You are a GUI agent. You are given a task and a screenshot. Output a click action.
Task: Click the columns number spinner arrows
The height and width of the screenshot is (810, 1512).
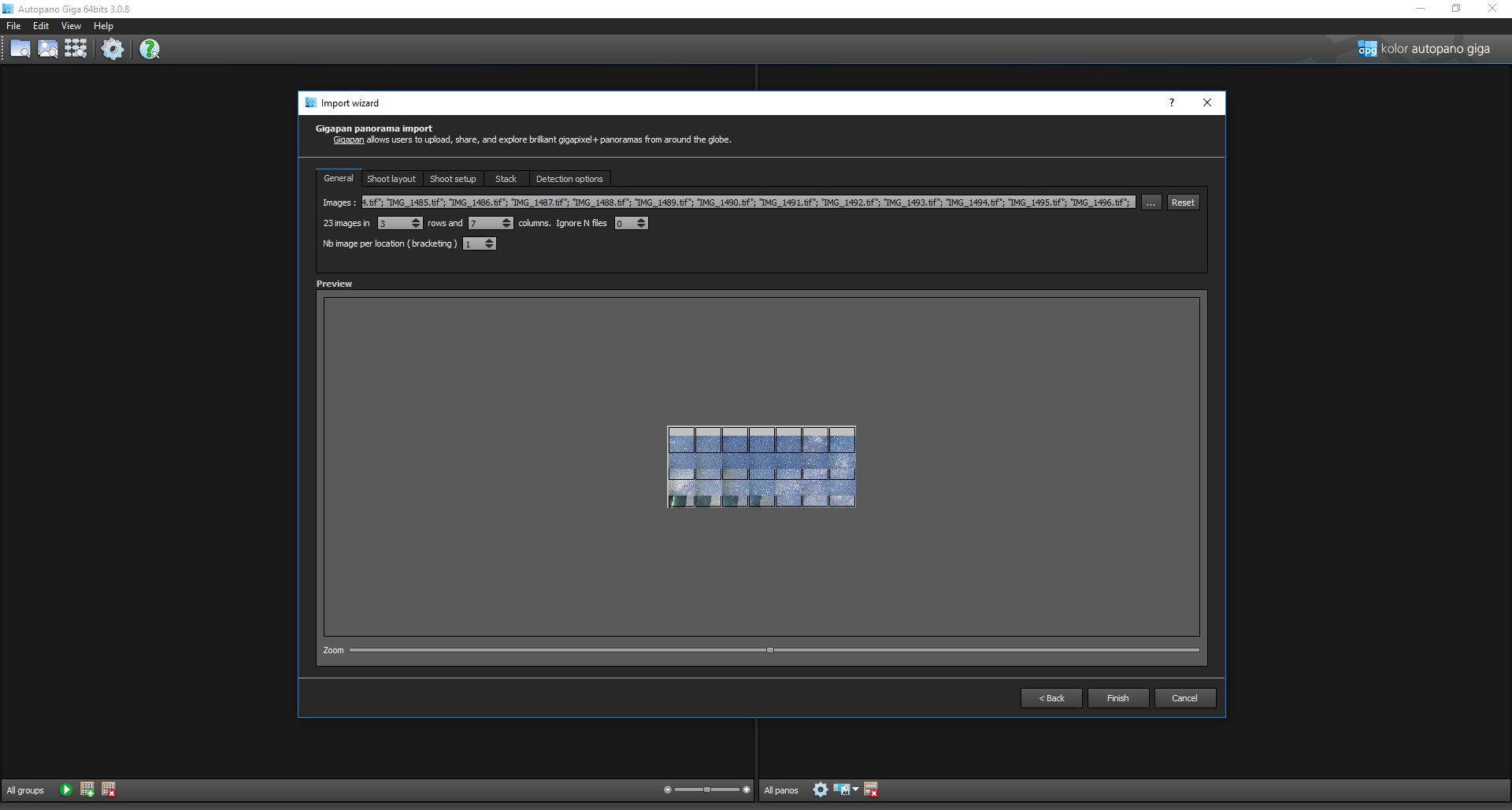(506, 223)
